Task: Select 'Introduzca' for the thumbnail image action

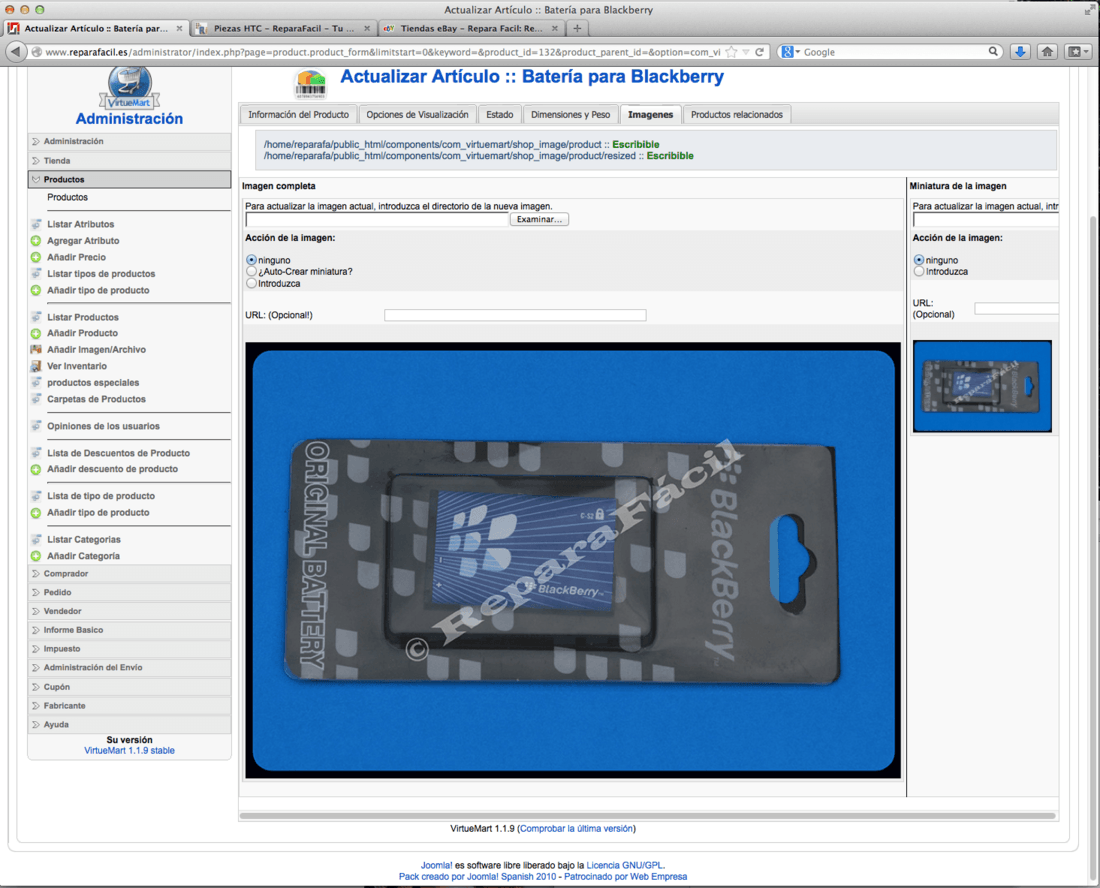Action: click(919, 271)
